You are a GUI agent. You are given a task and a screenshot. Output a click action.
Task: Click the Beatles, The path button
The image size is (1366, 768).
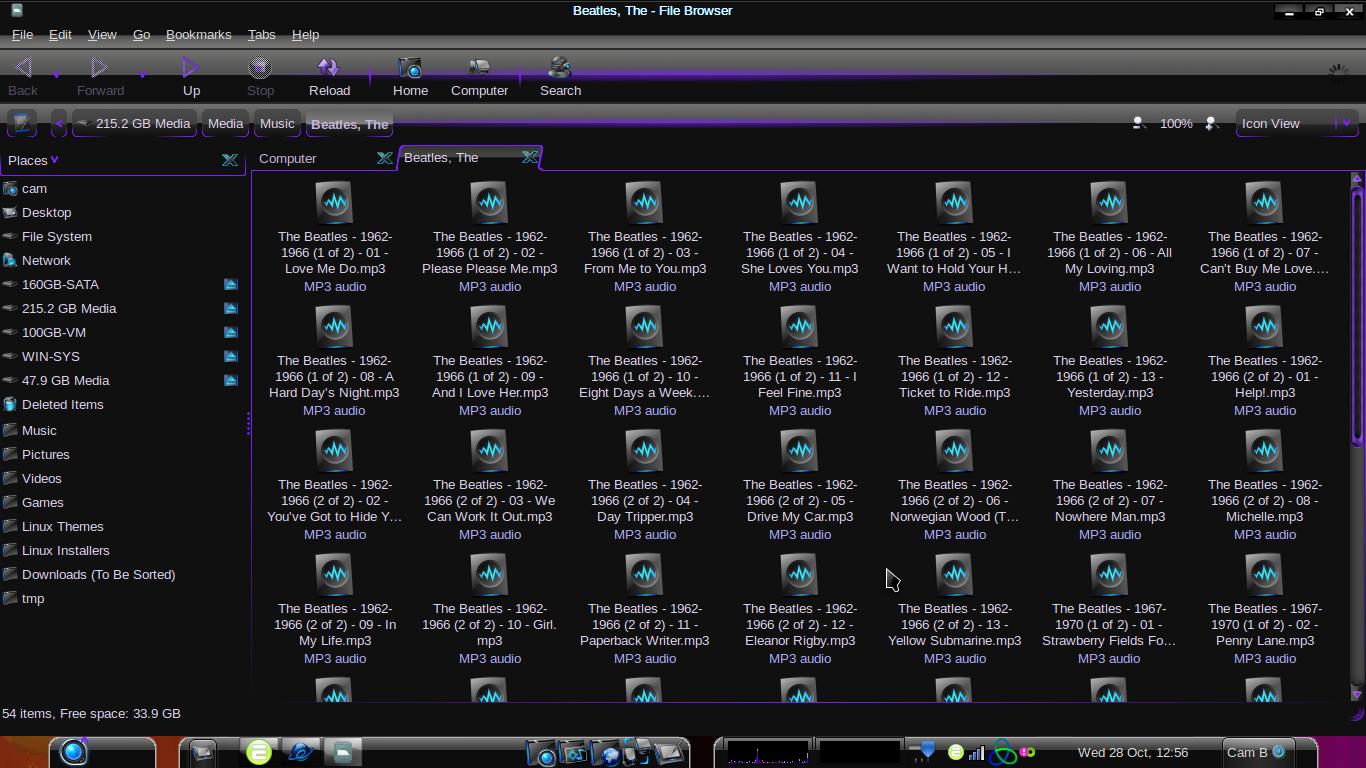[x=349, y=124]
